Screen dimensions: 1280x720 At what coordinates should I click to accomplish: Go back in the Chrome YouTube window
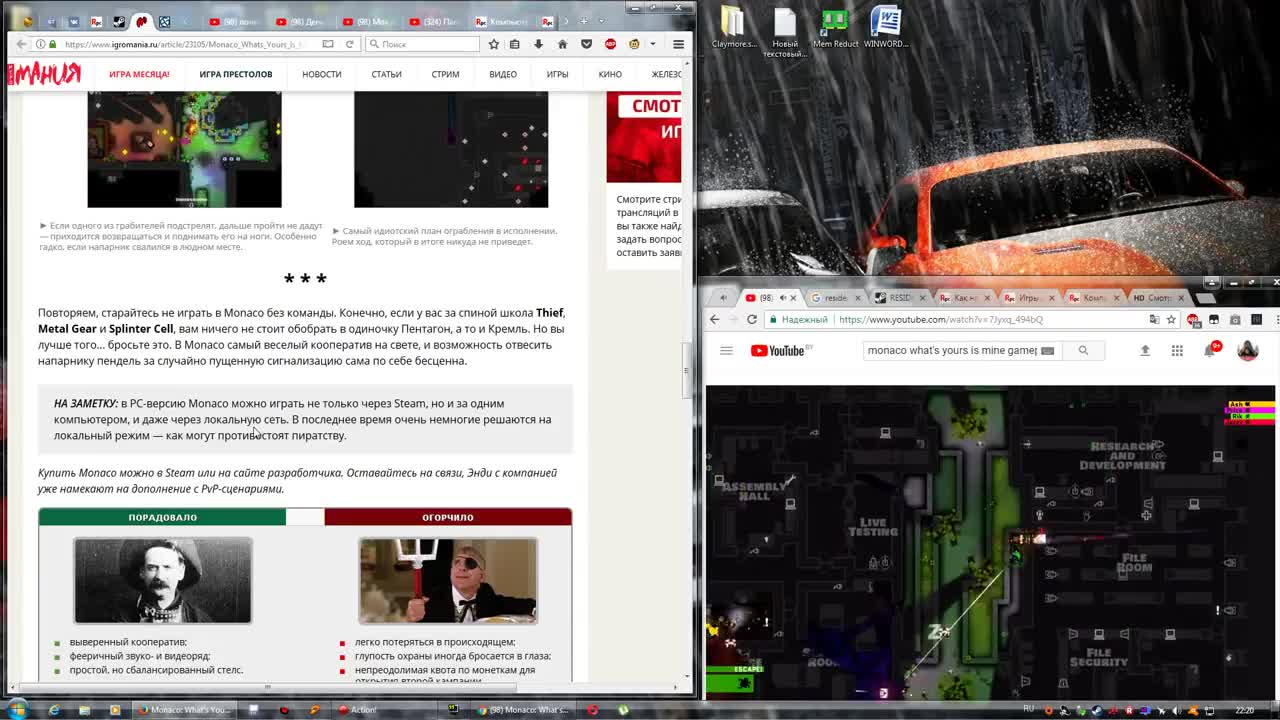(x=714, y=319)
